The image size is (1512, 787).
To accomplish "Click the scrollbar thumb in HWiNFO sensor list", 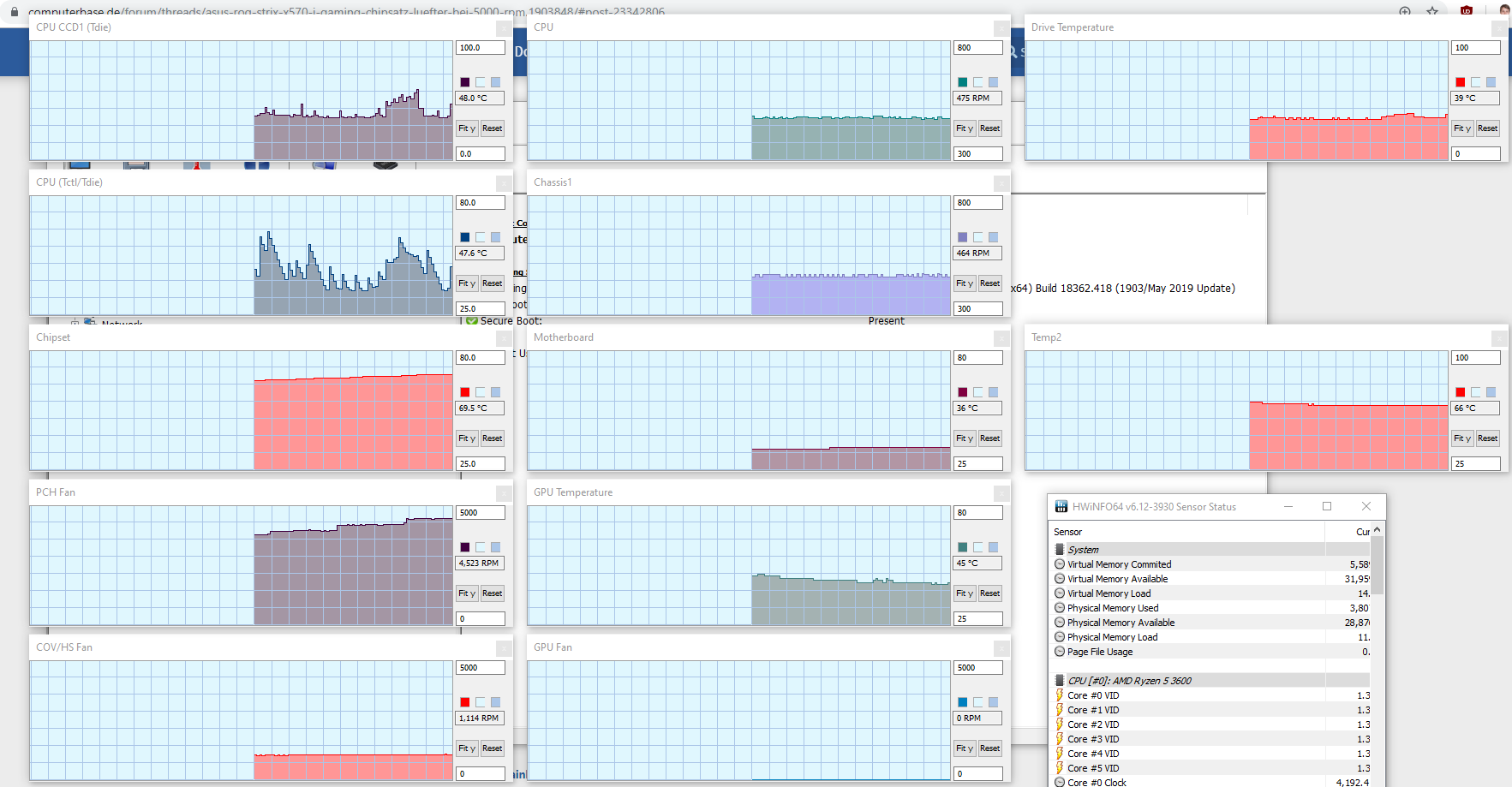I will tap(1378, 565).
